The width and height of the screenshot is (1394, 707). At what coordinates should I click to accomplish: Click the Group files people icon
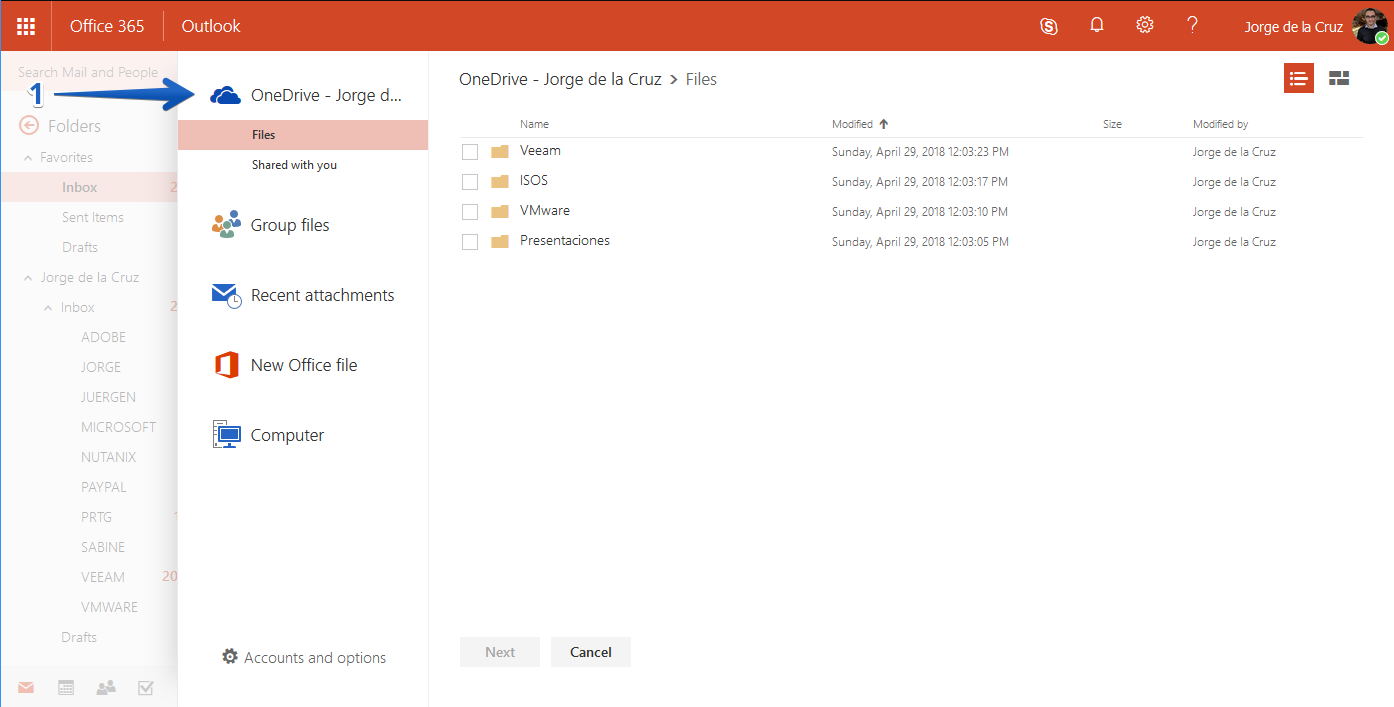coord(226,225)
